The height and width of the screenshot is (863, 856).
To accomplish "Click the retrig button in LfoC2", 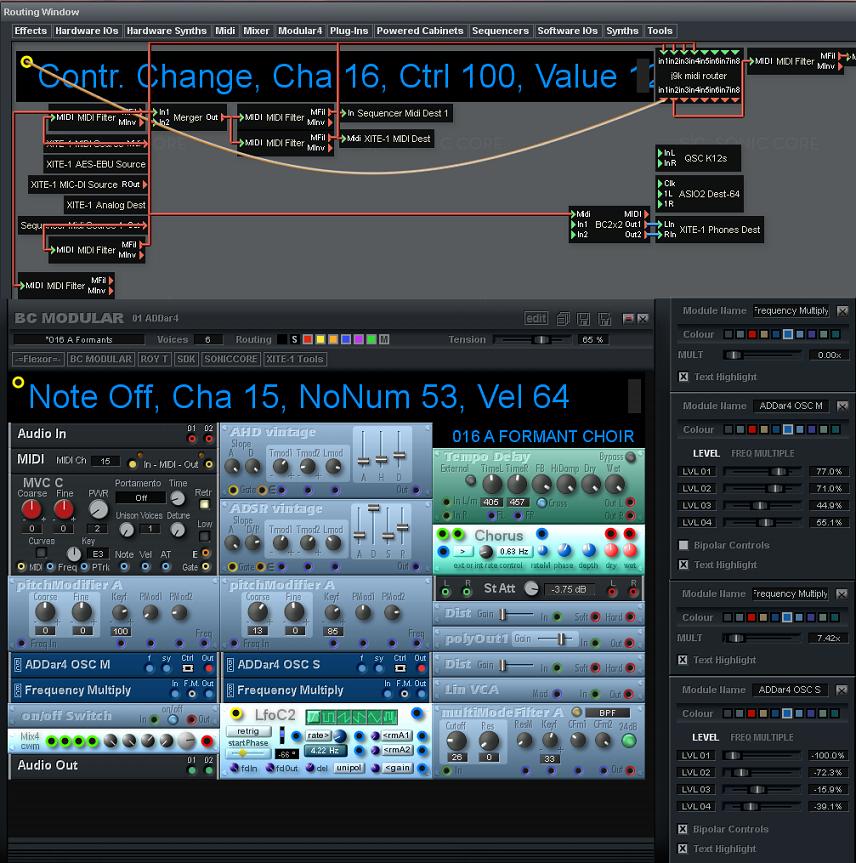I will tap(248, 731).
